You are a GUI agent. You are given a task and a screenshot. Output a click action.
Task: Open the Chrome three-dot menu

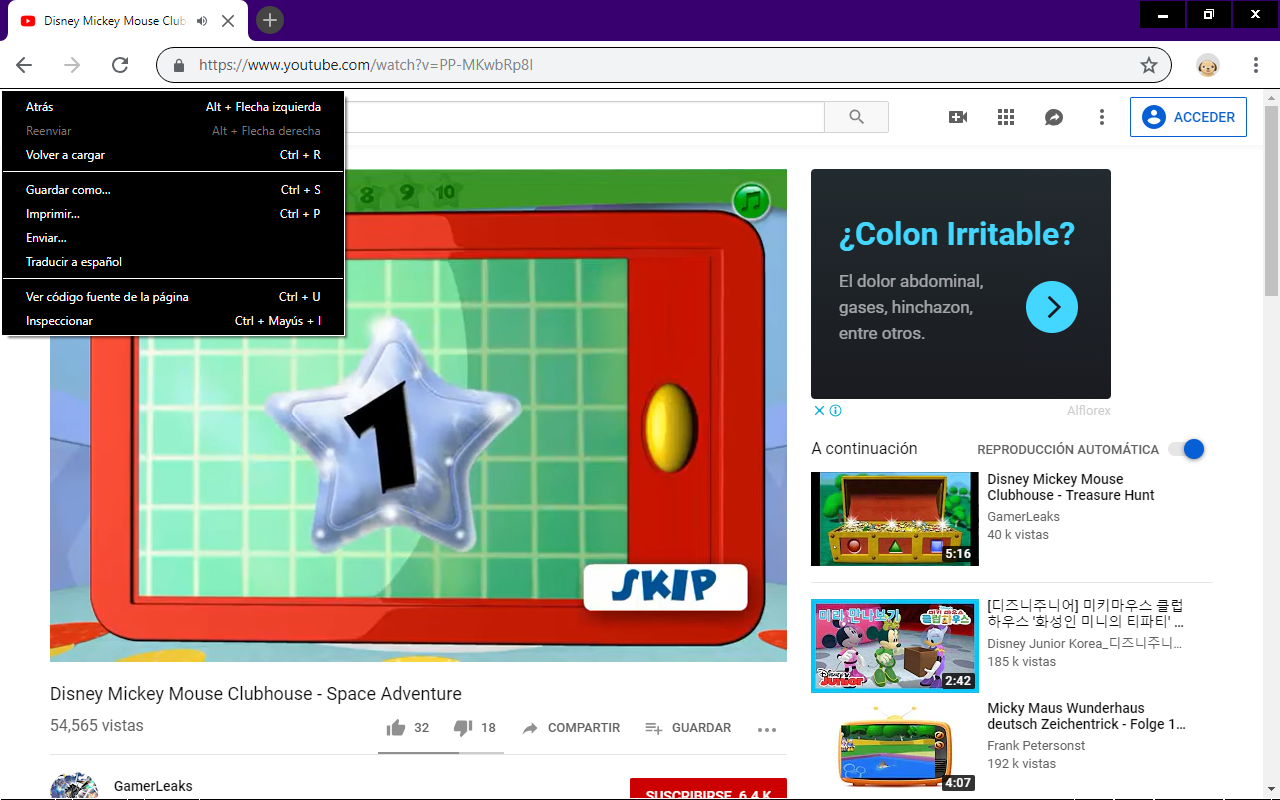(x=1256, y=65)
